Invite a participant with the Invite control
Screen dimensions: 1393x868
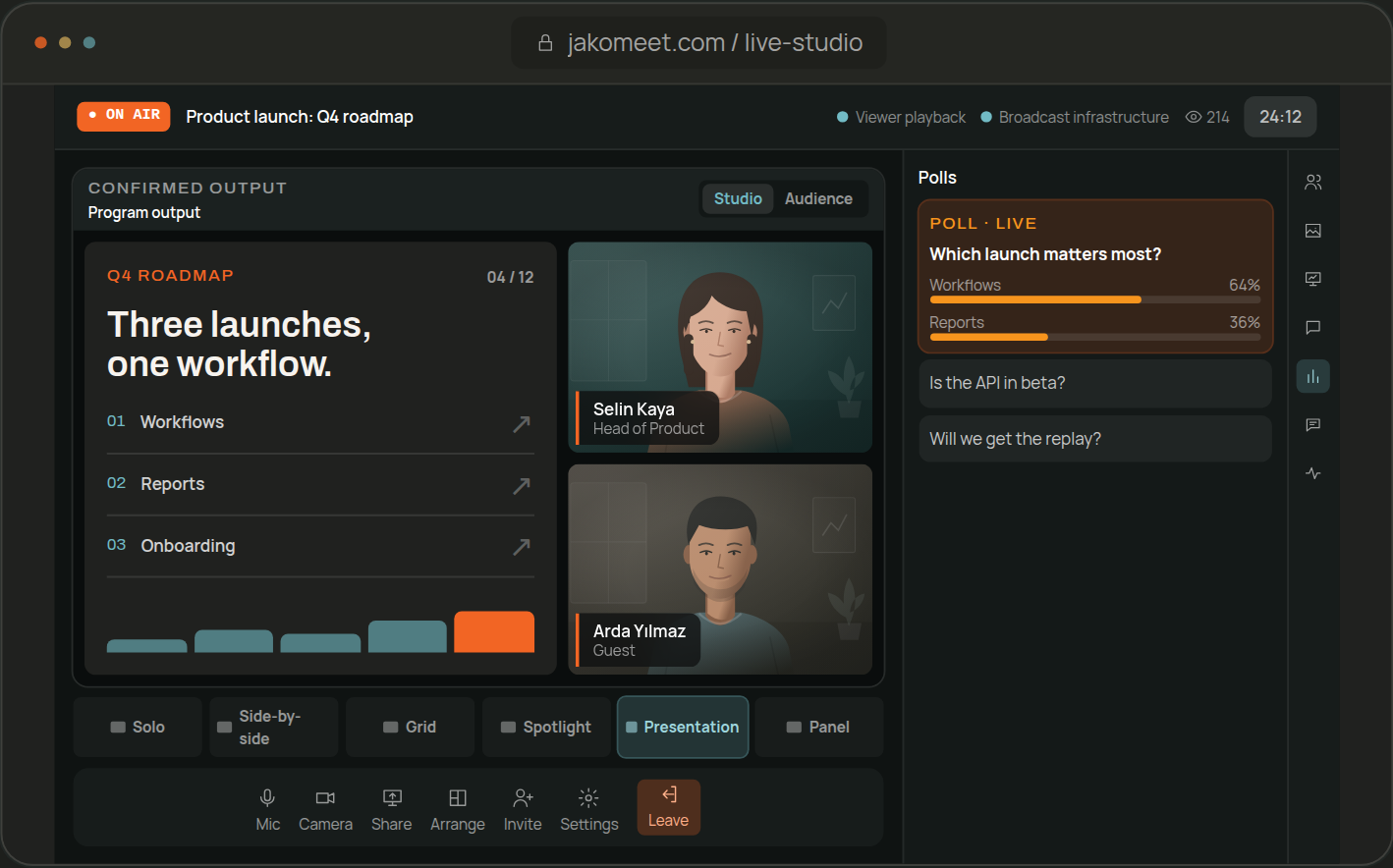click(523, 809)
